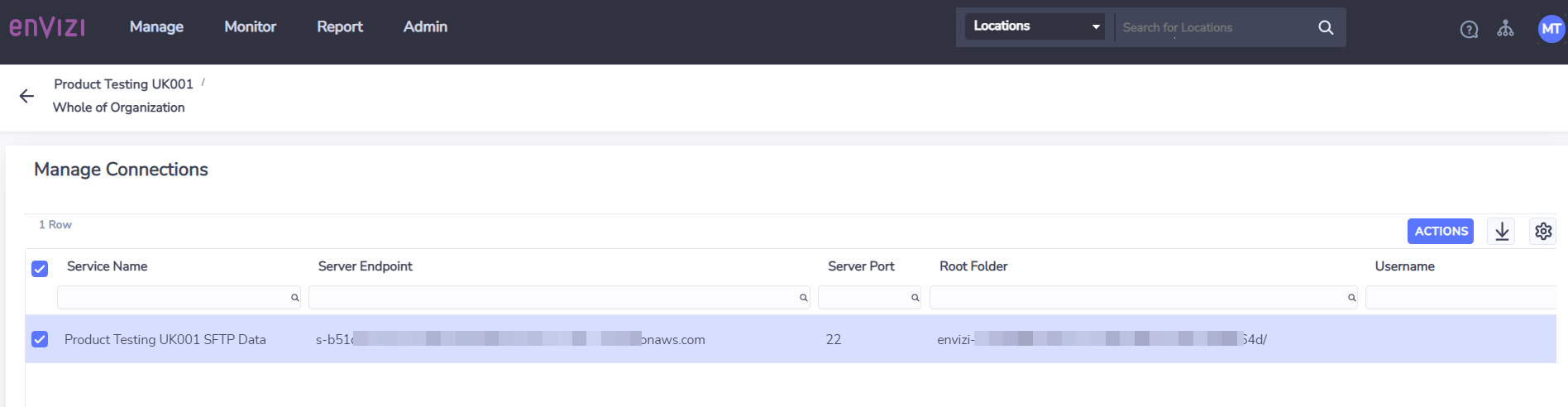Open the Manage menu
This screenshot has width=1568, height=407.
coord(156,27)
